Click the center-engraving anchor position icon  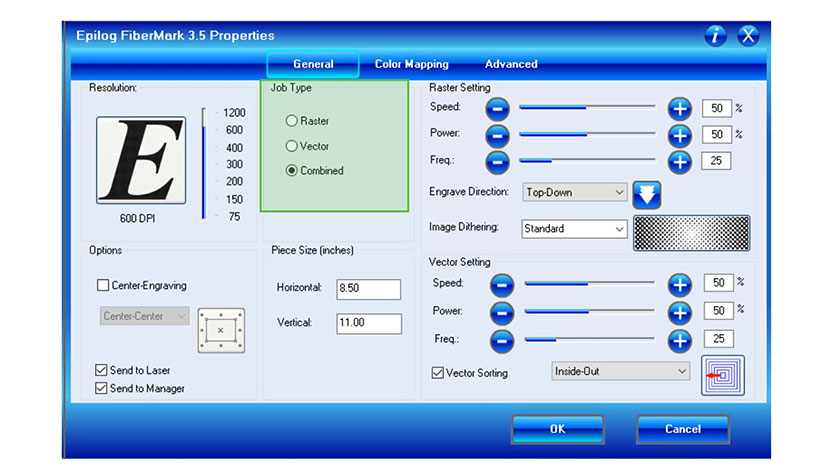pos(221,328)
